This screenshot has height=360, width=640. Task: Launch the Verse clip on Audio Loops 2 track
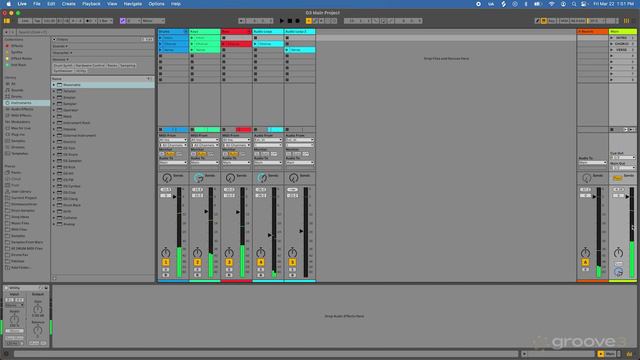[x=287, y=50]
